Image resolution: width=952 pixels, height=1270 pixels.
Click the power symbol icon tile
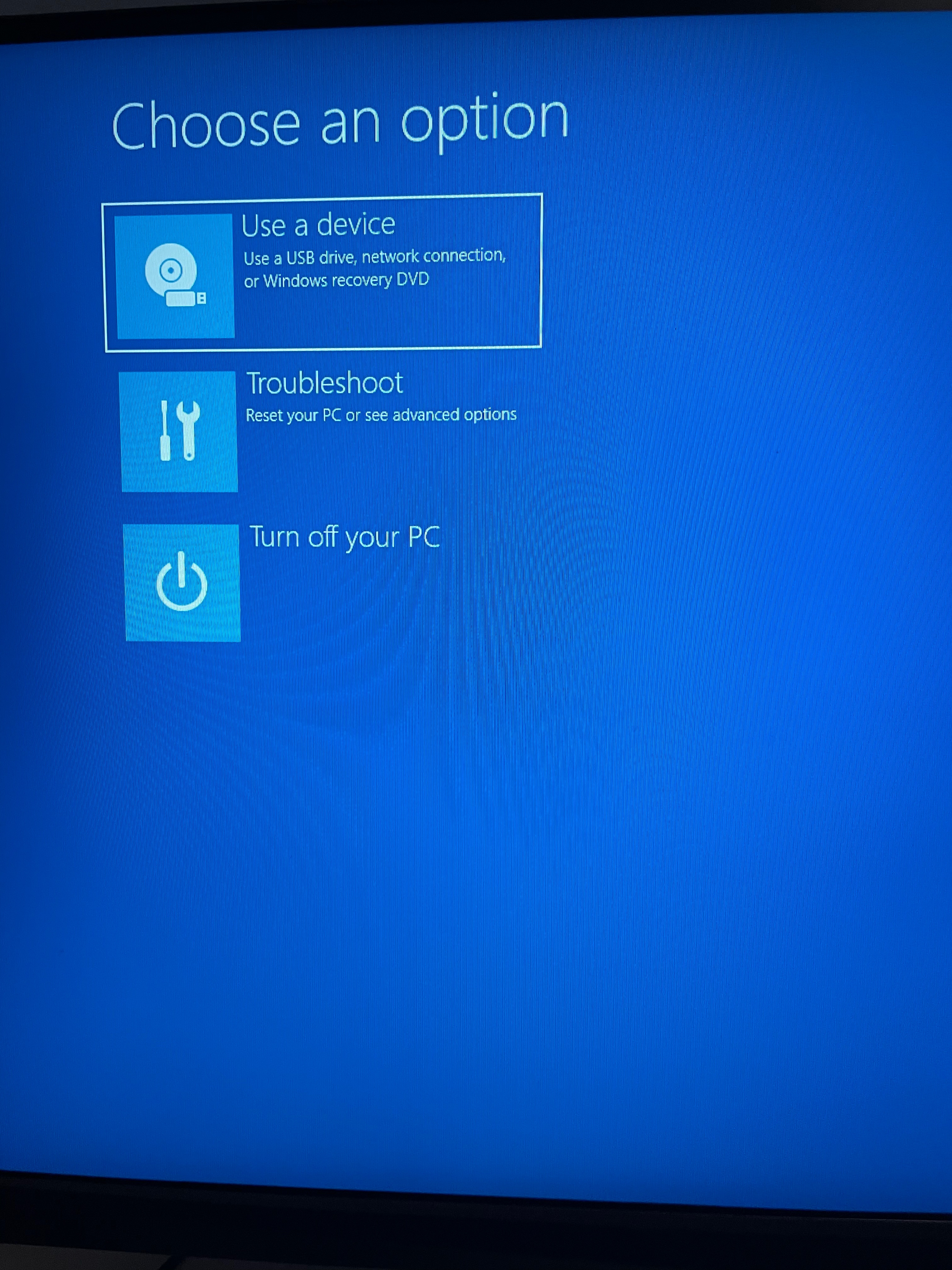click(x=182, y=582)
